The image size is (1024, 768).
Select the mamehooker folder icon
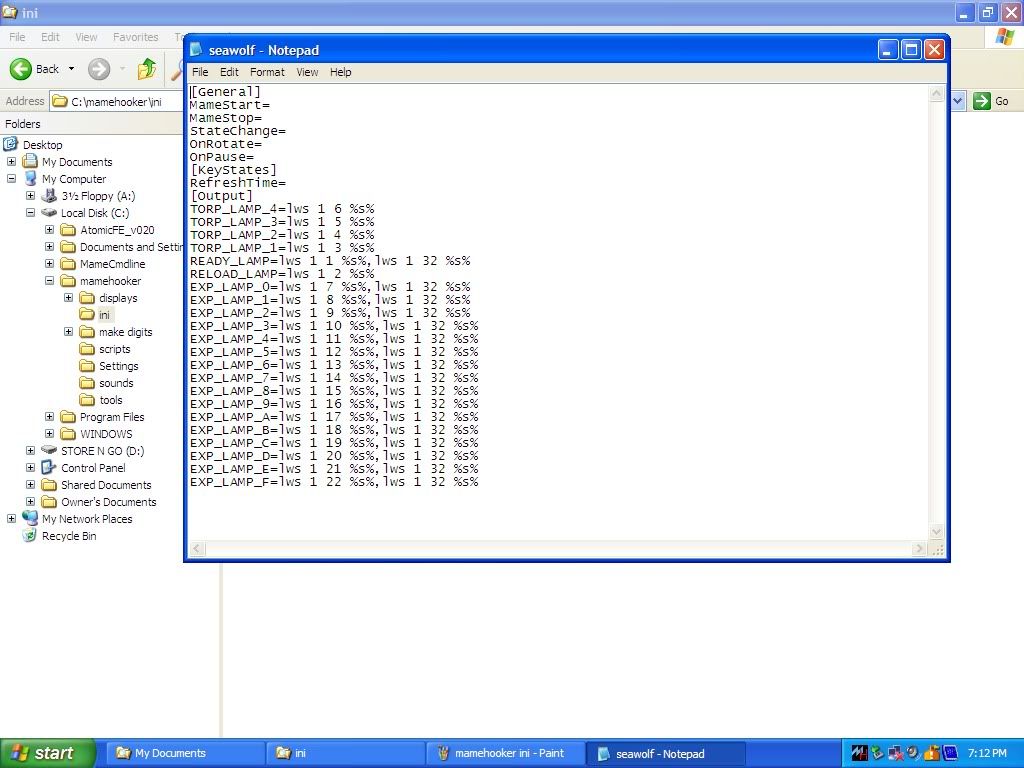pos(68,280)
